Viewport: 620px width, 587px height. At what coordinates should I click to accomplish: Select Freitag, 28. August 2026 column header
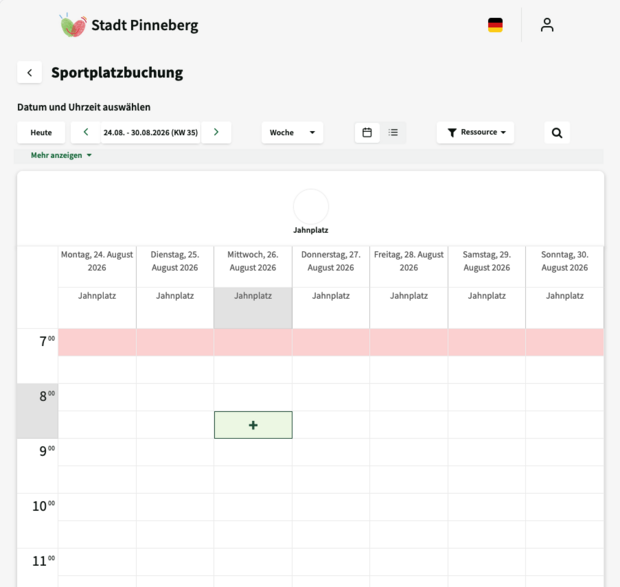[x=409, y=261]
